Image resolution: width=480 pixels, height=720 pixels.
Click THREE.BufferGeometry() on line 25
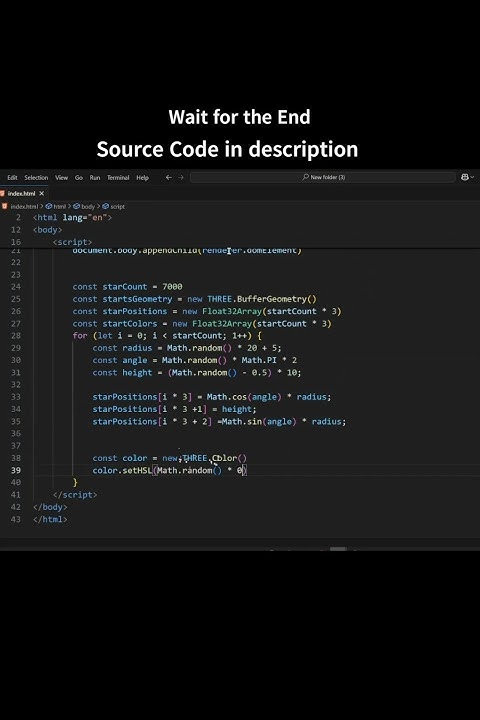pos(262,299)
